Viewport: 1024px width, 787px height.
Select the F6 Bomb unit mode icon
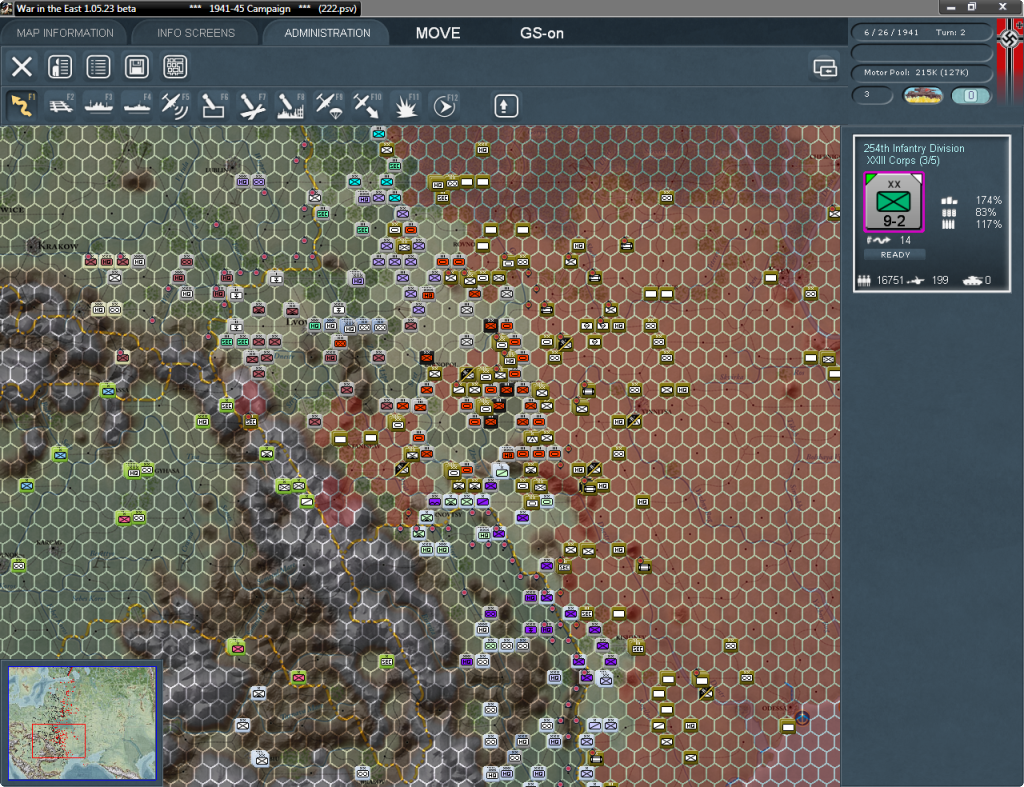214,106
